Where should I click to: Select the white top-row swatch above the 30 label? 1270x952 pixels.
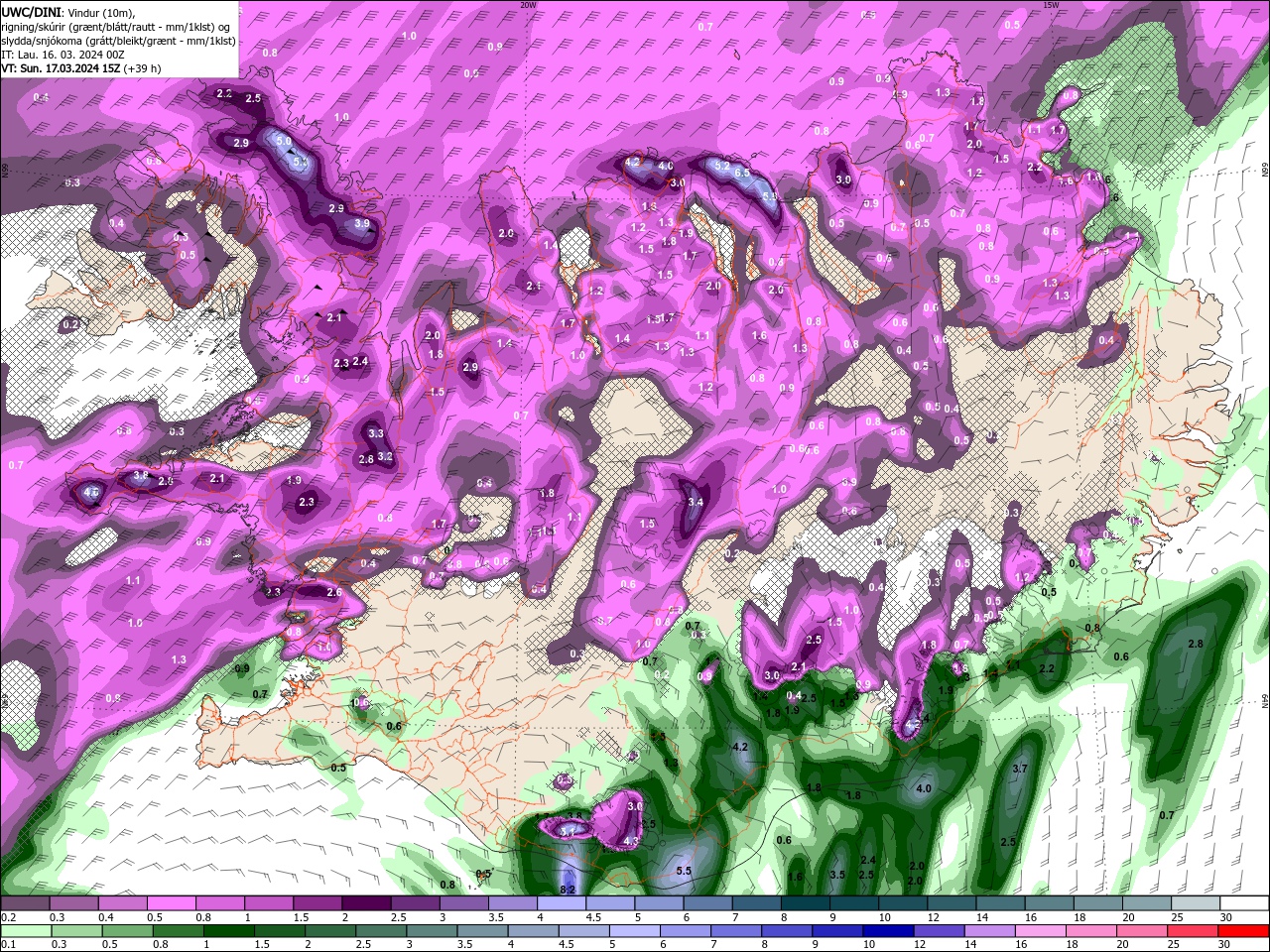(x=1244, y=903)
